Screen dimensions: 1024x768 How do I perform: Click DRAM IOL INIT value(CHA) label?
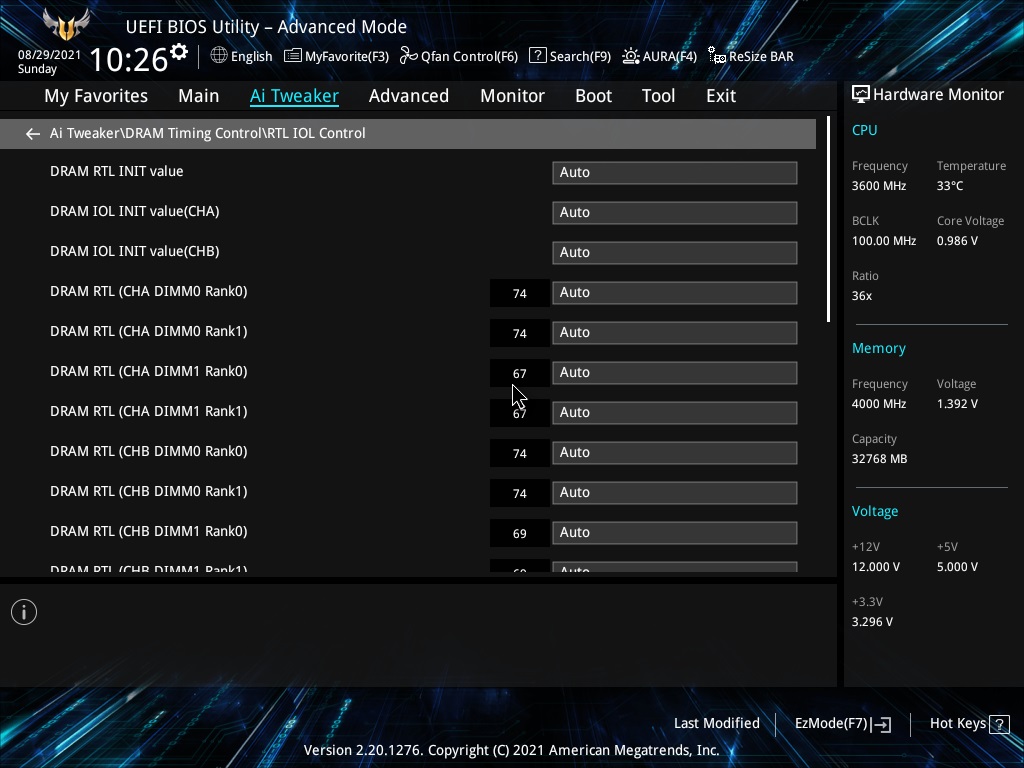(135, 211)
